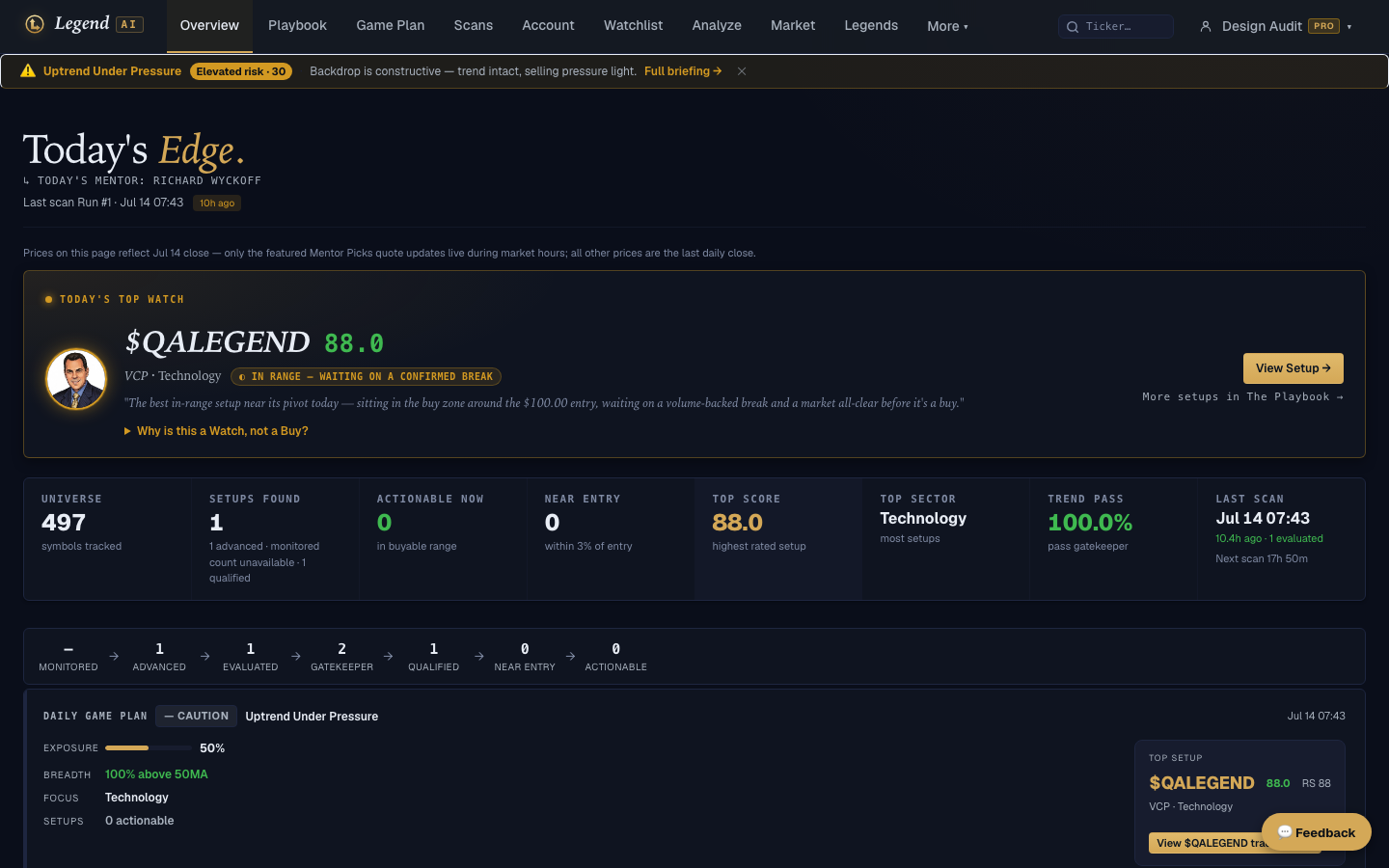Click the Richard Wyckoff mentor avatar

tap(76, 379)
